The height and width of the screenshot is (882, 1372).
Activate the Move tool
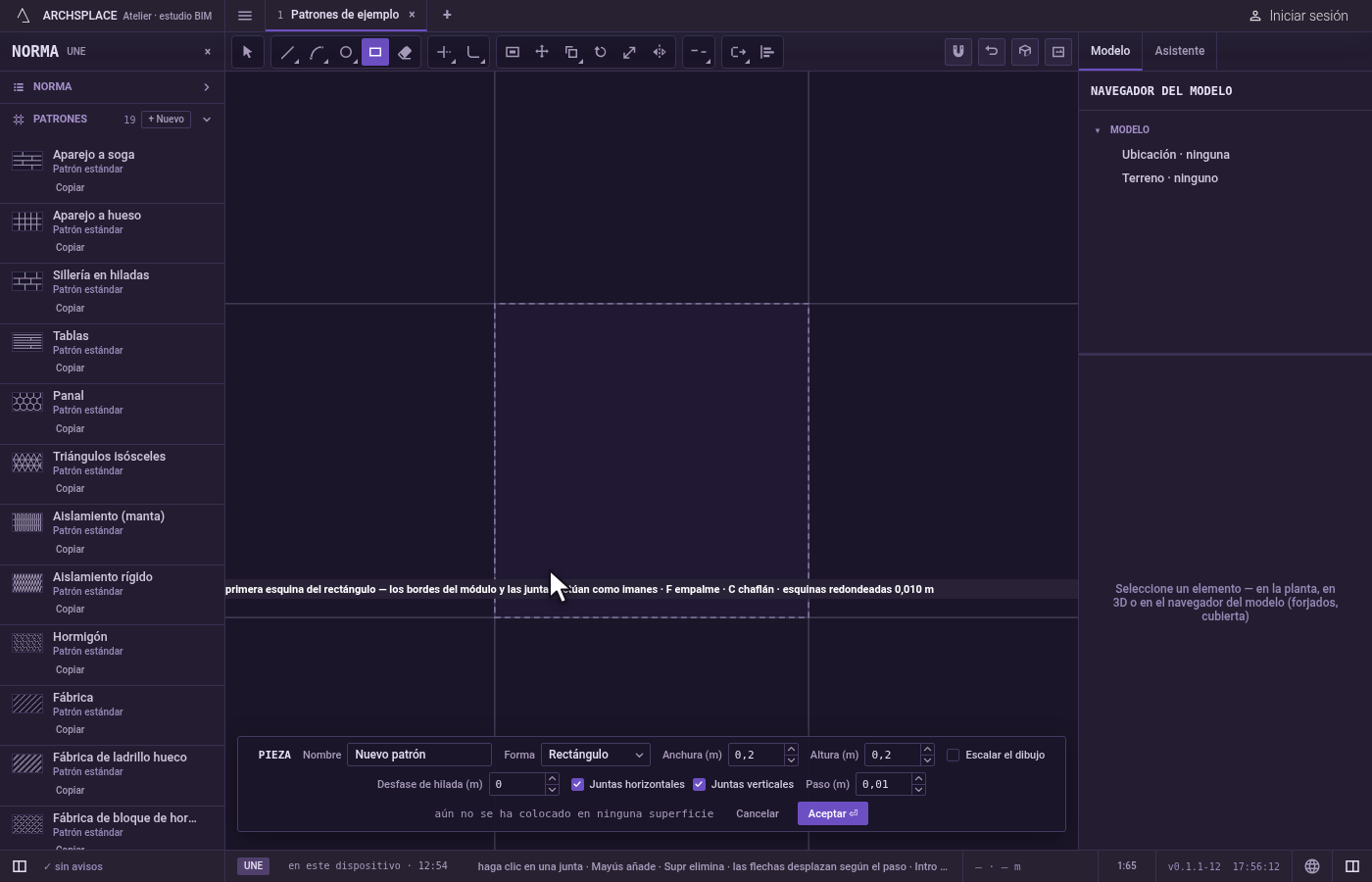click(x=542, y=52)
